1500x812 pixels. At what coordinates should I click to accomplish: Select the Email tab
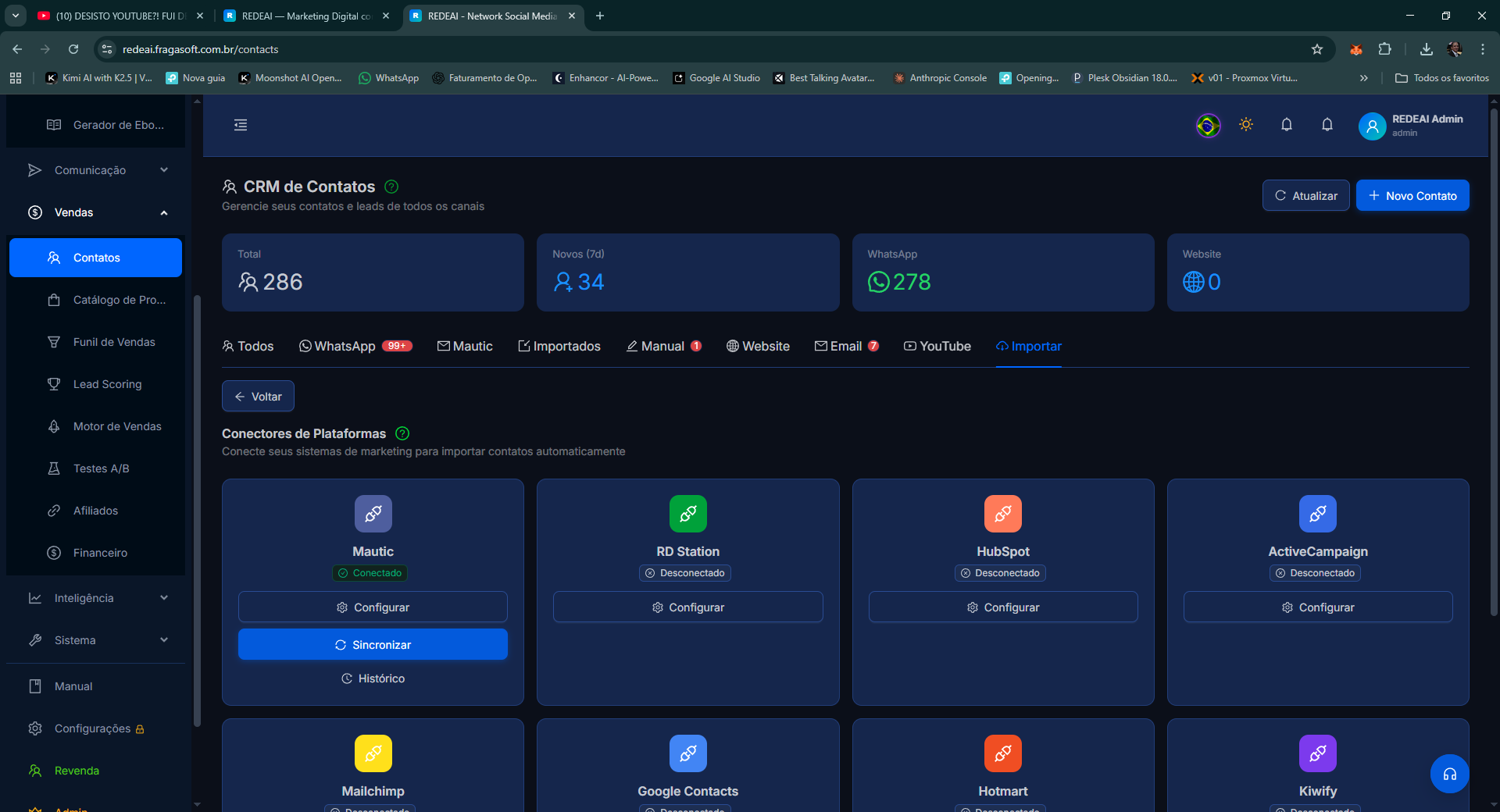tap(847, 346)
